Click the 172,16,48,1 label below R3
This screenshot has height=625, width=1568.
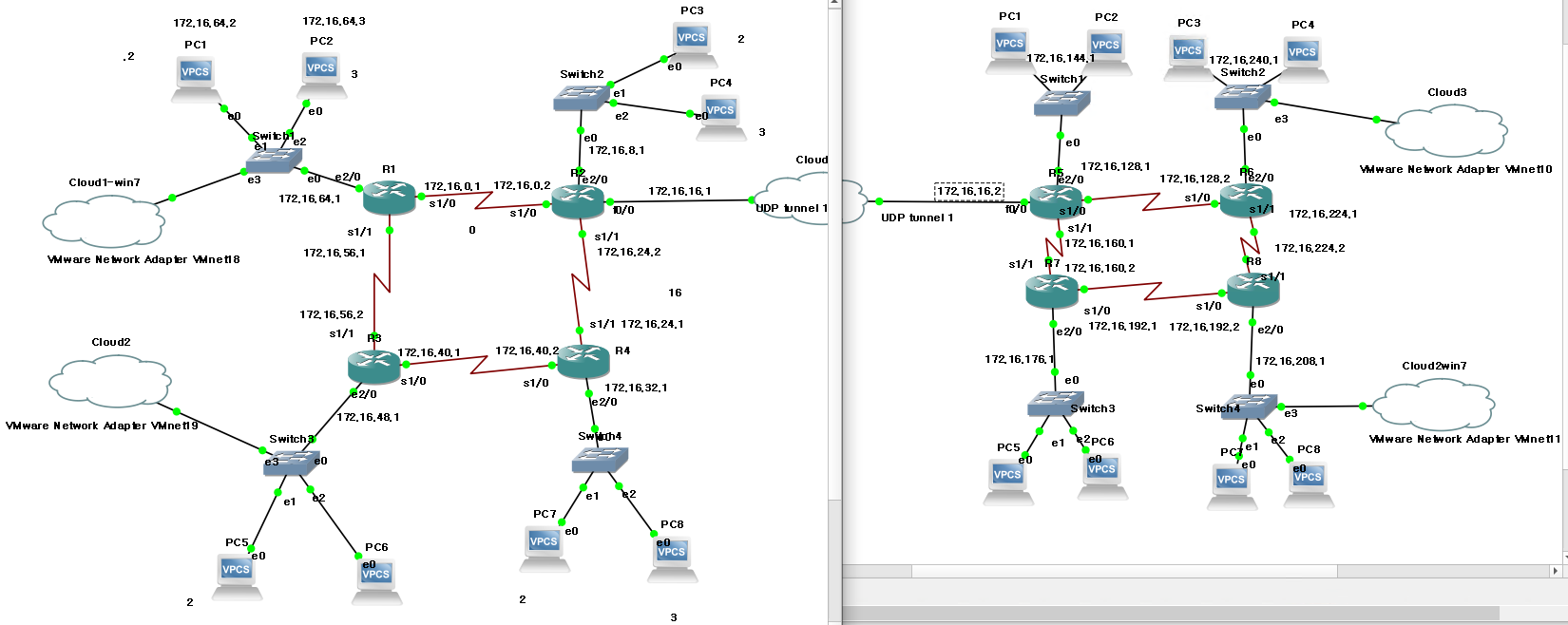click(368, 417)
